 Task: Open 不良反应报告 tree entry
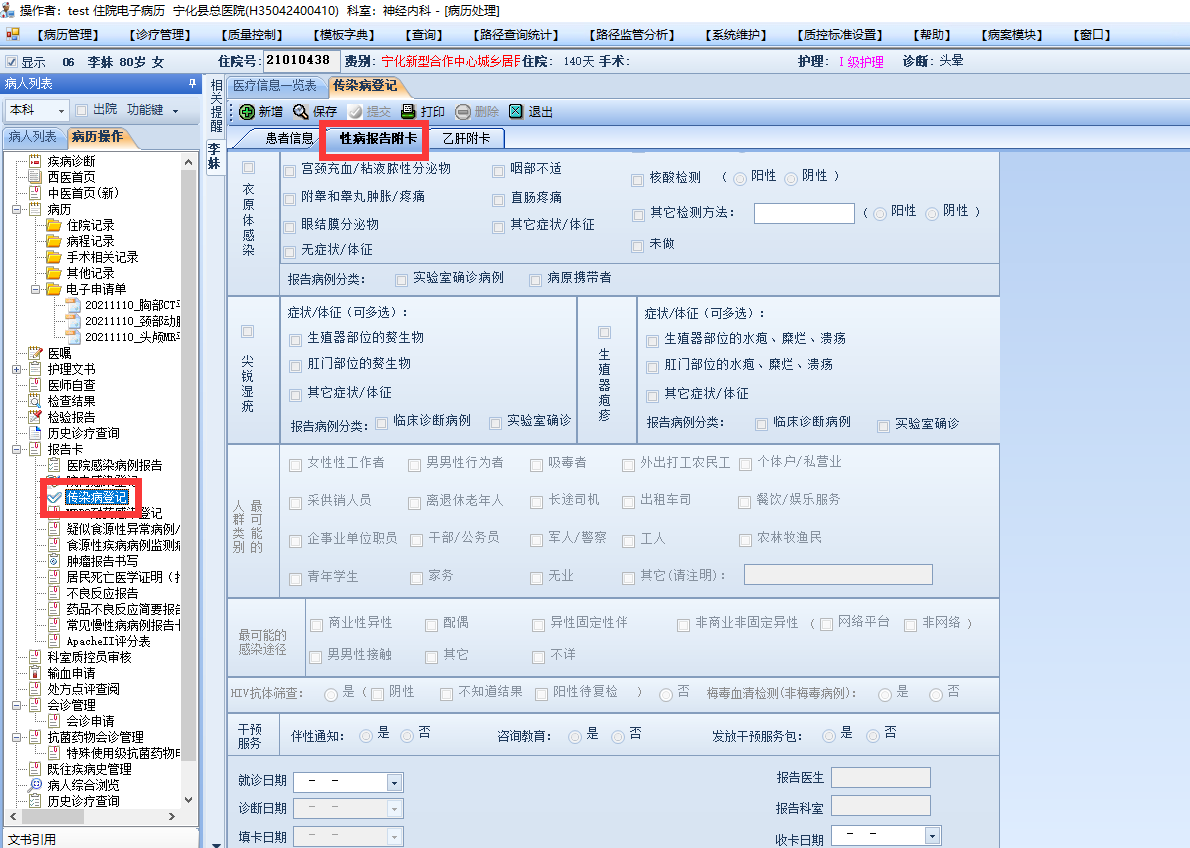[x=102, y=593]
